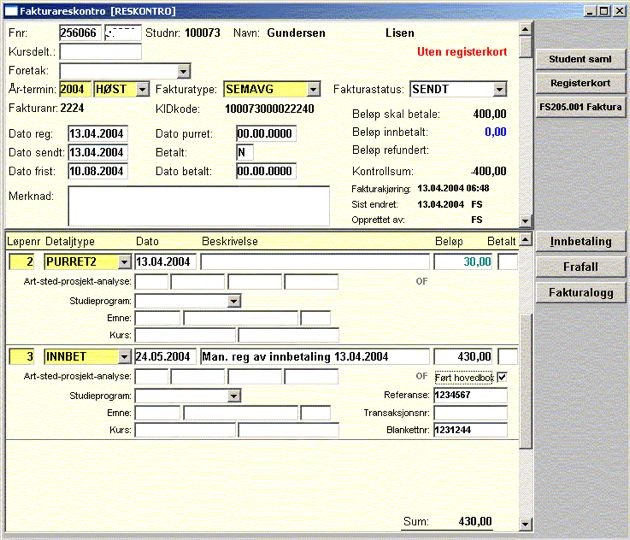Click the details list scrollbar thumb
Image resolution: width=630 pixels, height=540 pixels.
coord(526,380)
